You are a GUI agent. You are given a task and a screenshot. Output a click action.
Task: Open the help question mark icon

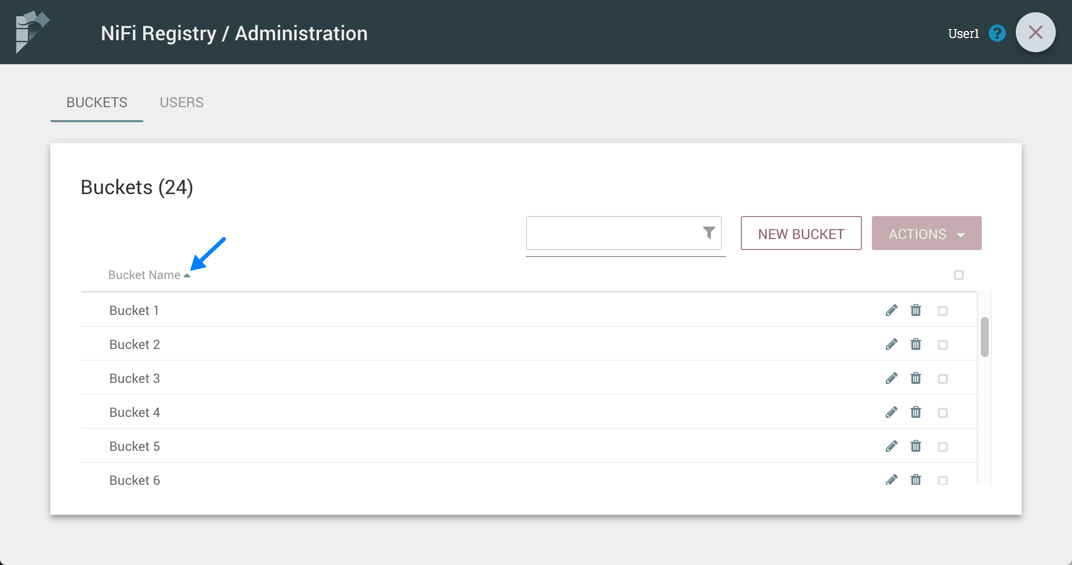click(997, 33)
